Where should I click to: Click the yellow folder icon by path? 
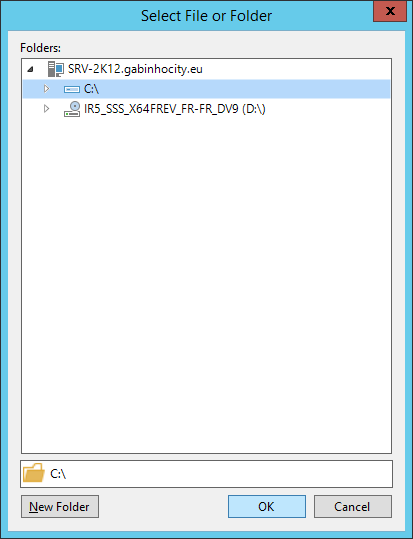(34, 473)
